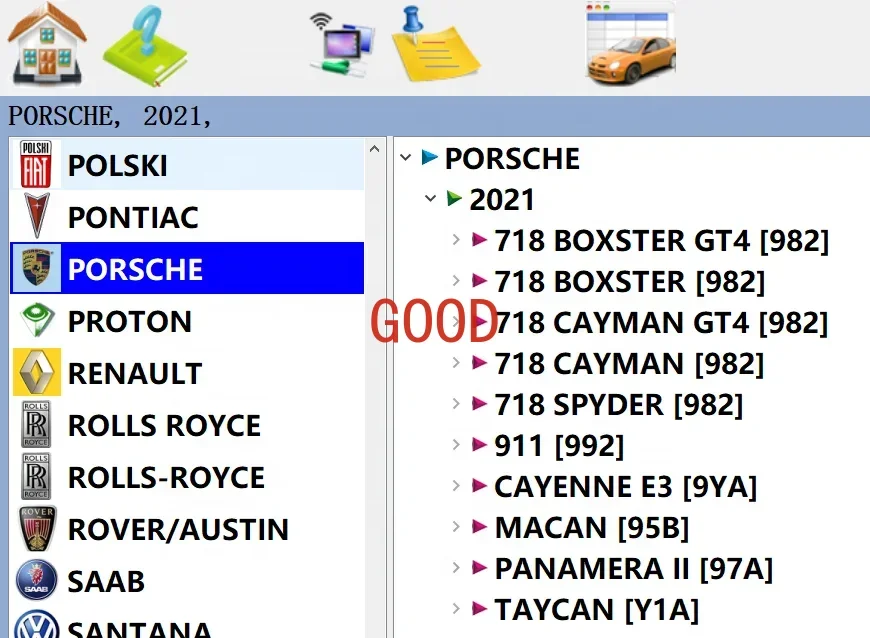This screenshot has width=870, height=638.
Task: Select TAYCAN [Y1A] model
Action: tap(597, 610)
